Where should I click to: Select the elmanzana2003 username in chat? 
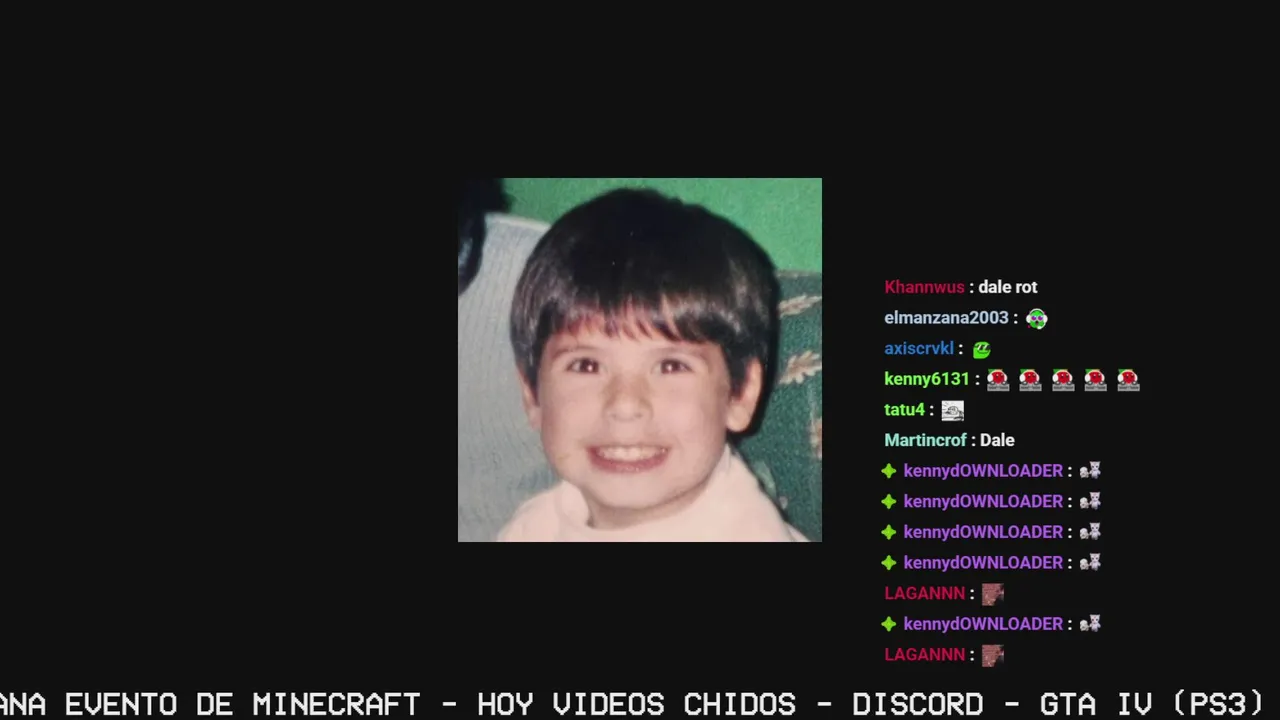pos(946,318)
